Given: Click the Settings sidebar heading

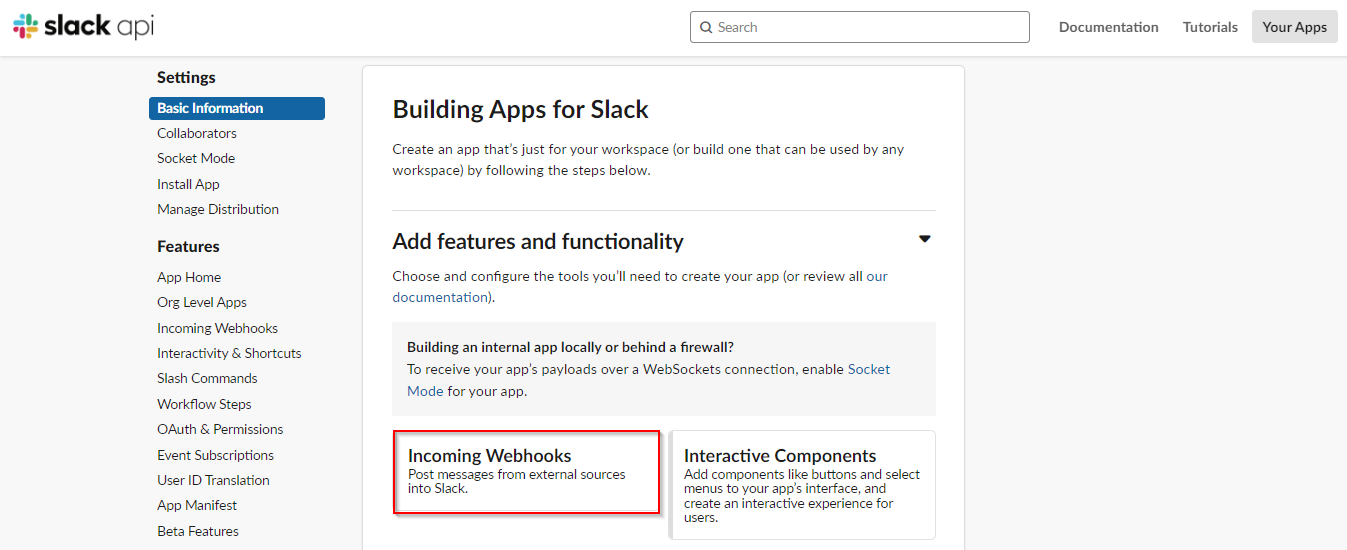Looking at the screenshot, I should [x=186, y=77].
